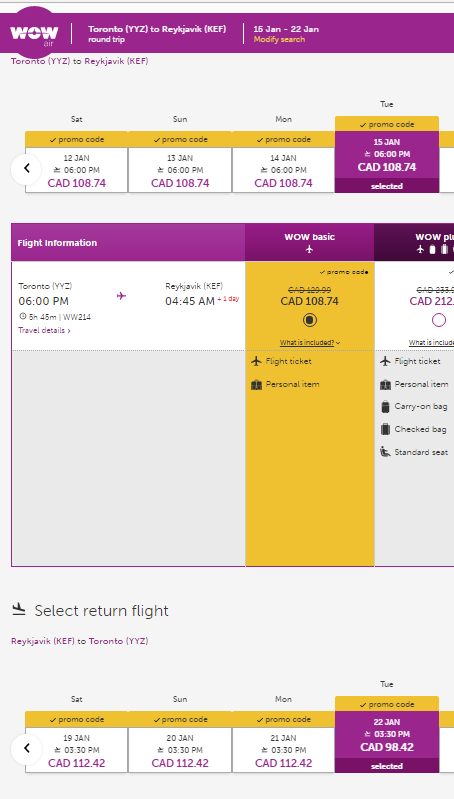Screen dimensions: 454x799
Task: Pick the Sat 19 JAN return flight
Action: pos(76,742)
